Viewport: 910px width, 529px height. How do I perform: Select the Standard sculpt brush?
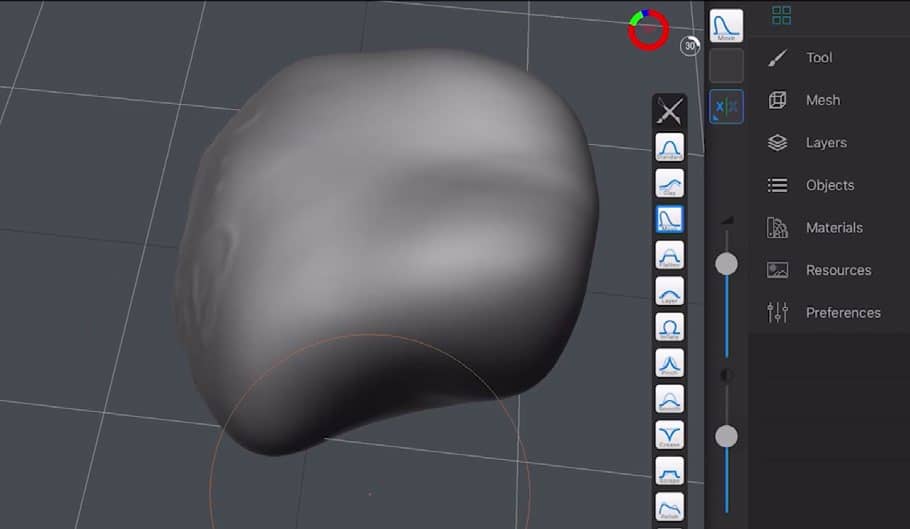tap(669, 147)
